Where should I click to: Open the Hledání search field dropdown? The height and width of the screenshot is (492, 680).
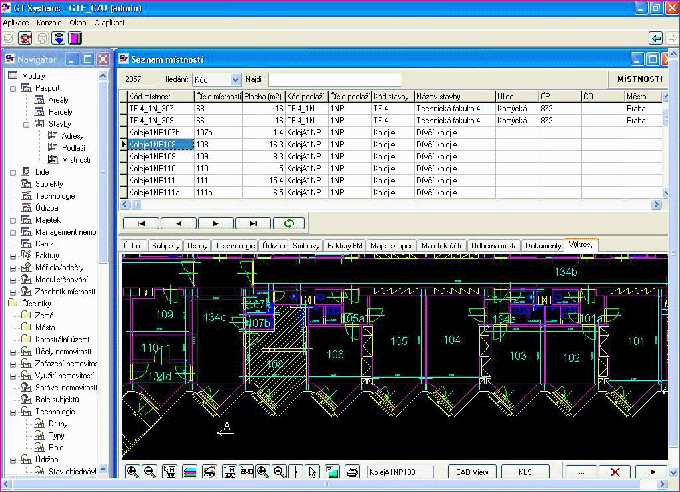[x=236, y=78]
